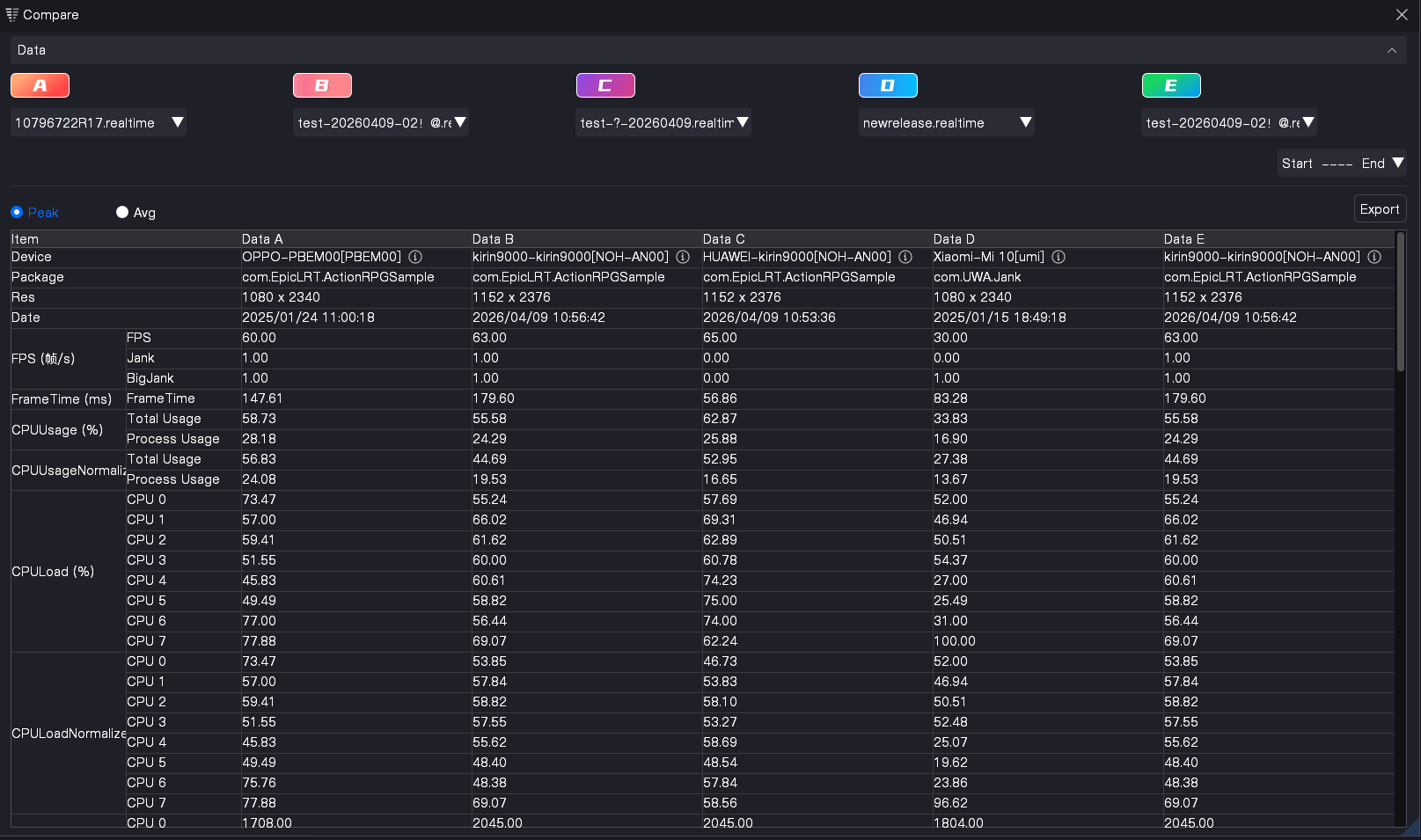Open device info for Xiaomi-Mi 10 in Data D
The width and height of the screenshot is (1421, 840).
tap(1058, 257)
